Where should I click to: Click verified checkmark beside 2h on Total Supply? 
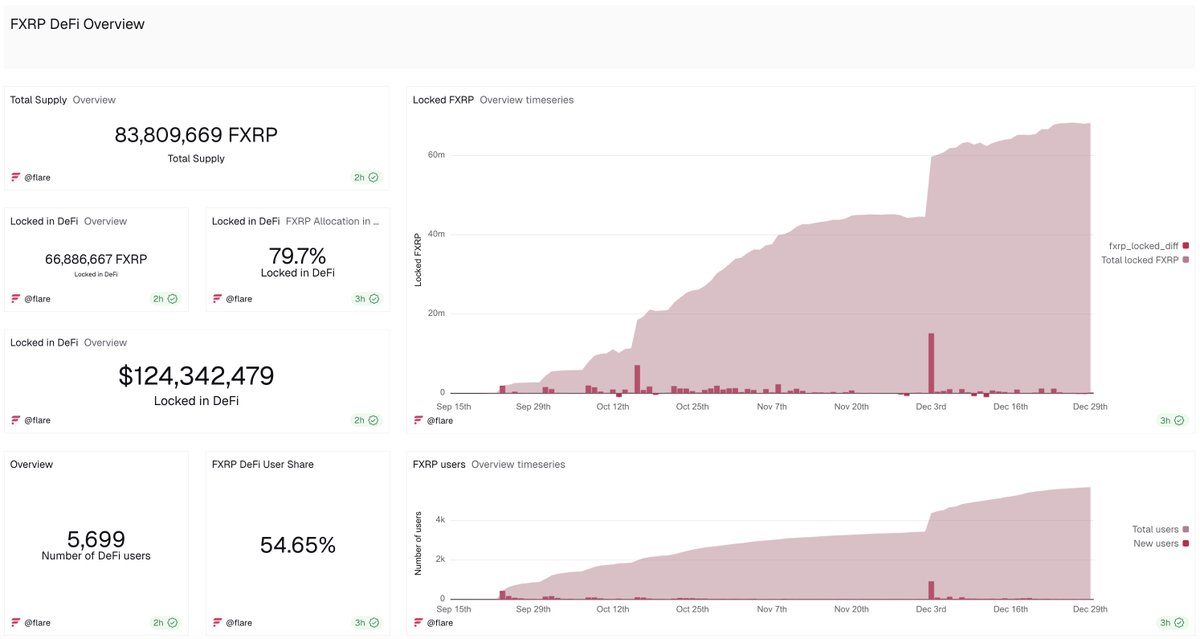[371, 177]
